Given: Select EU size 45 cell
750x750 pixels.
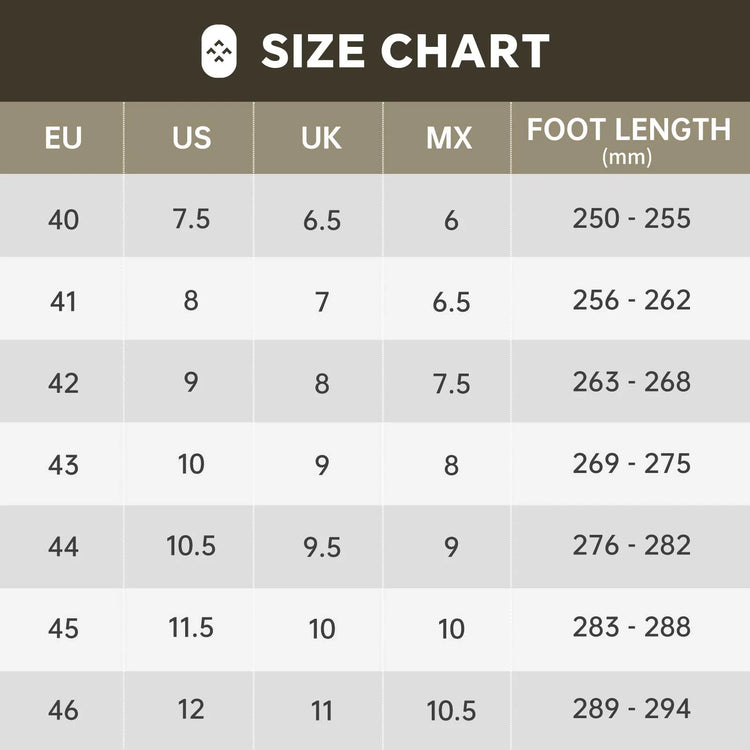Looking at the screenshot, I should pyautogui.click(x=63, y=628).
